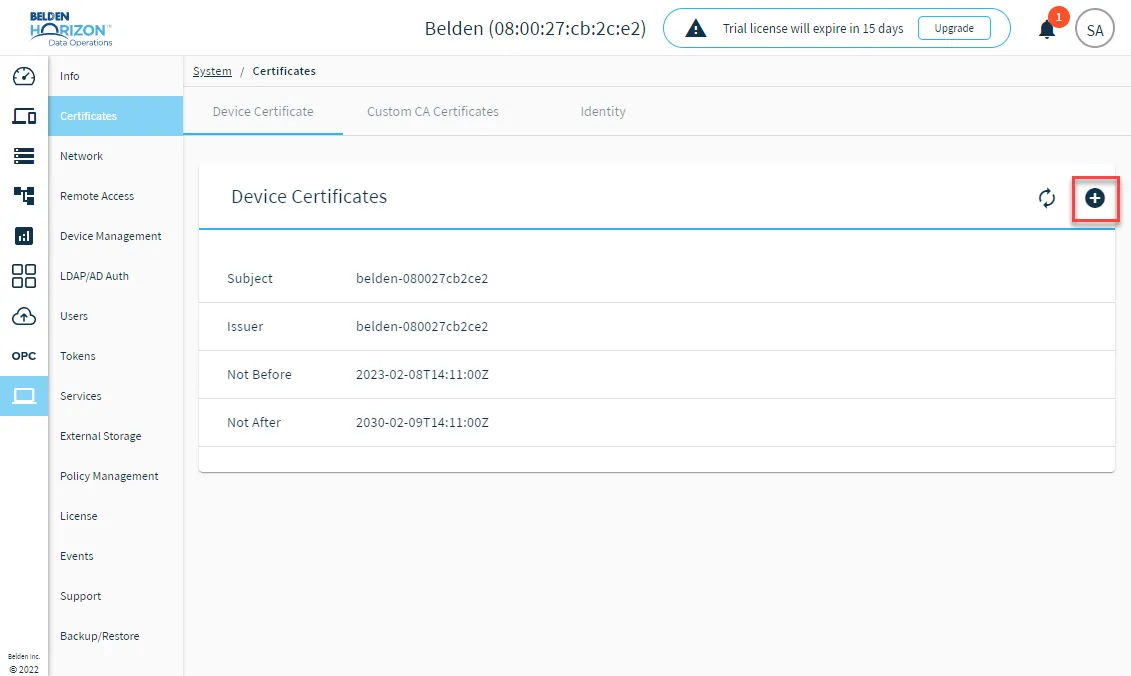Select Certificates in the System menu
1131x676 pixels.
point(115,115)
